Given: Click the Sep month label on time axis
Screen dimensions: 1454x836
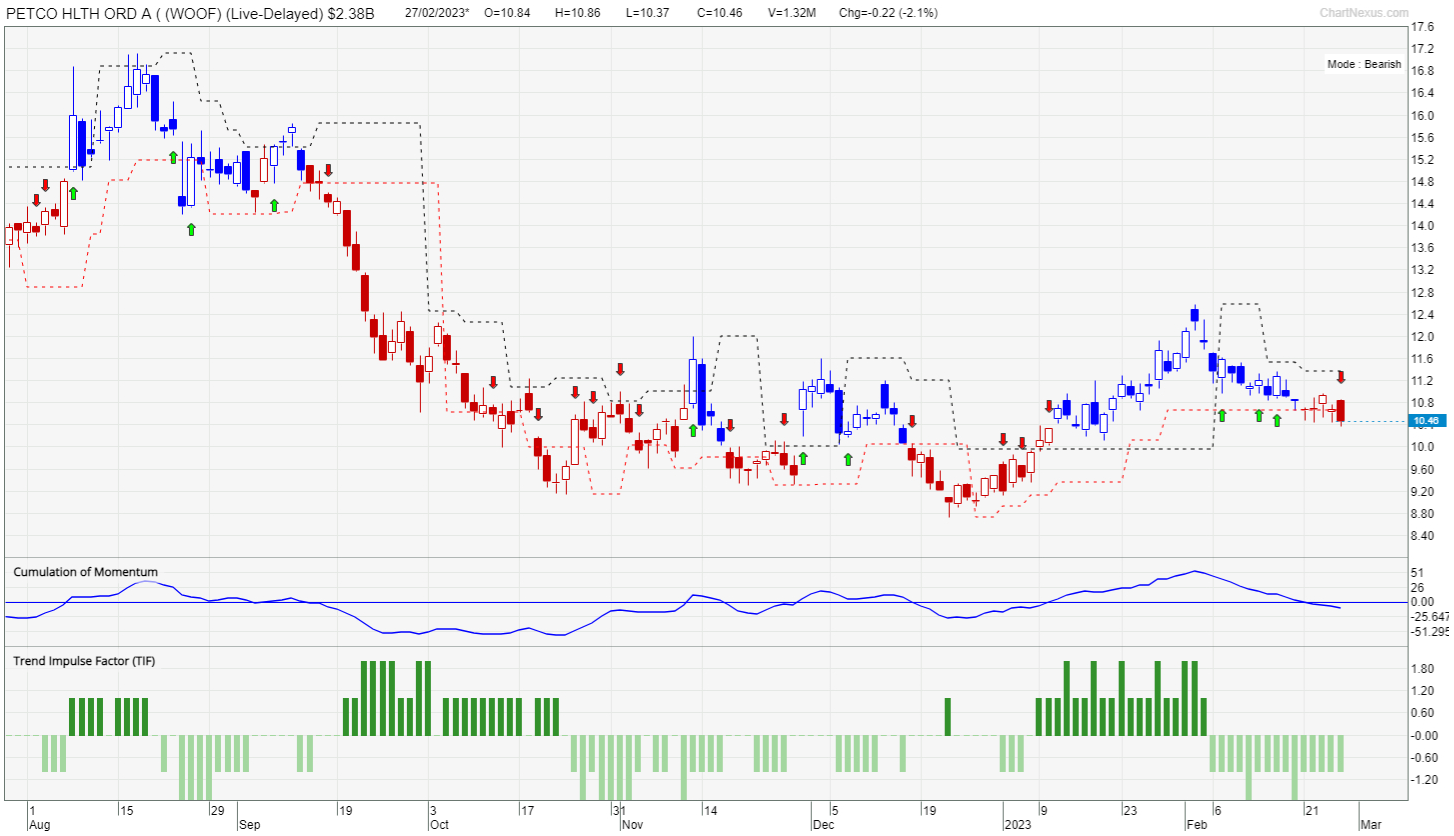Looking at the screenshot, I should (x=249, y=826).
